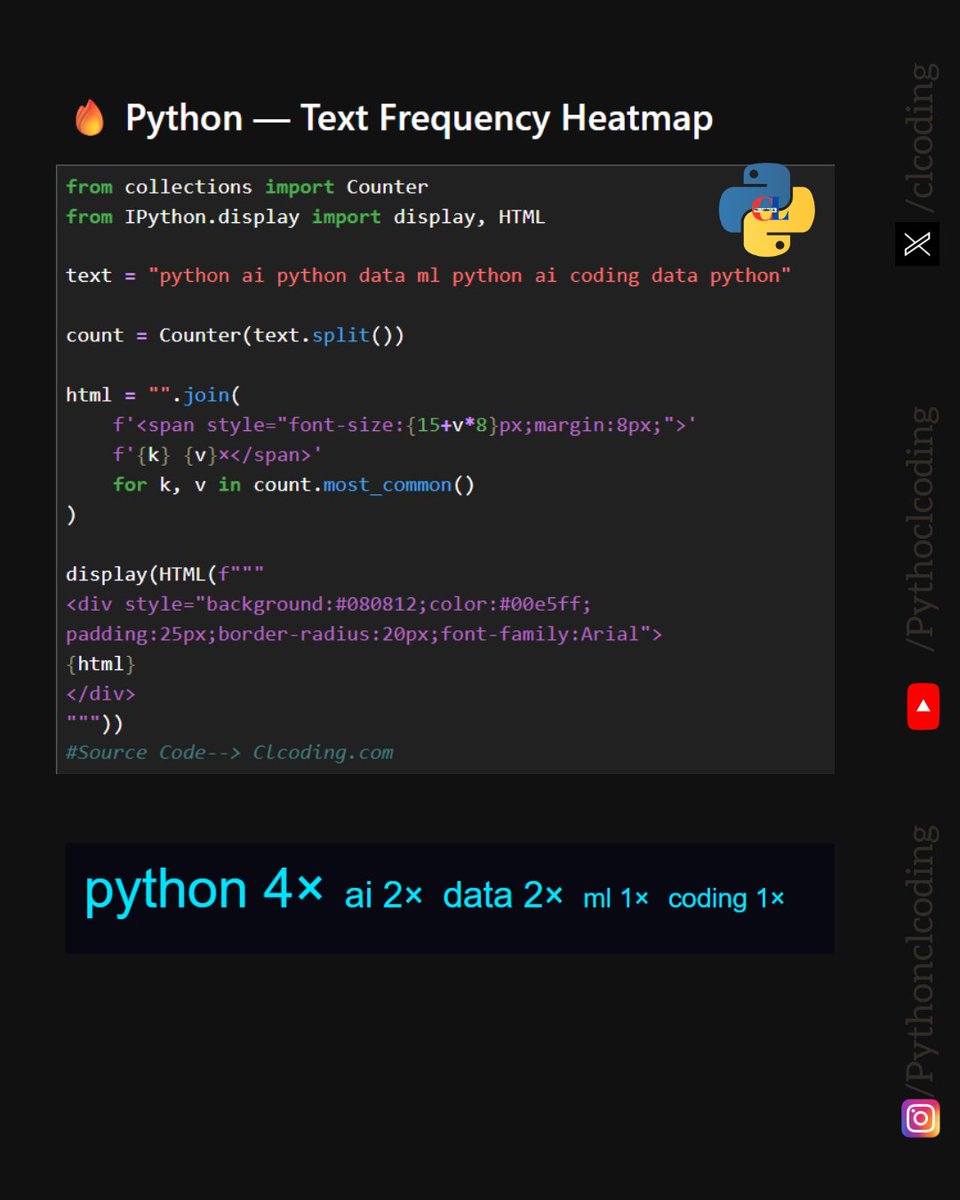
Task: Click the fire emoji beside the title
Action: click(89, 119)
